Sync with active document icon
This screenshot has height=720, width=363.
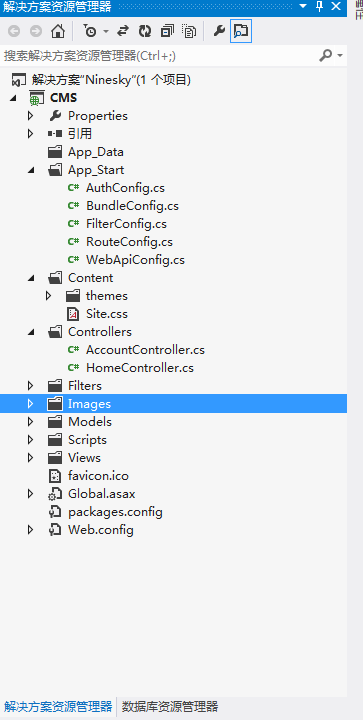click(x=123, y=31)
